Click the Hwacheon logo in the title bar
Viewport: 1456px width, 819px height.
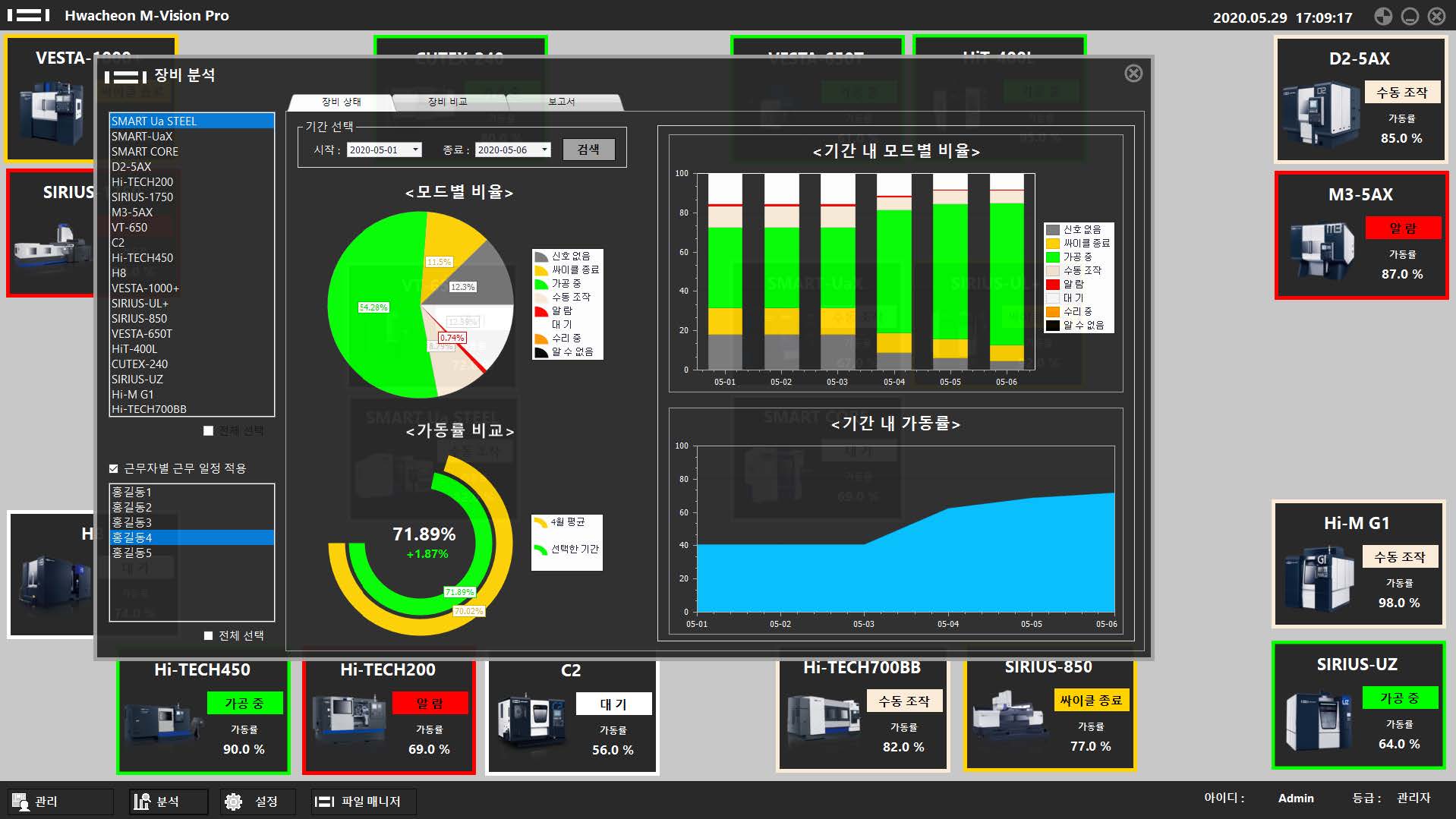29,15
